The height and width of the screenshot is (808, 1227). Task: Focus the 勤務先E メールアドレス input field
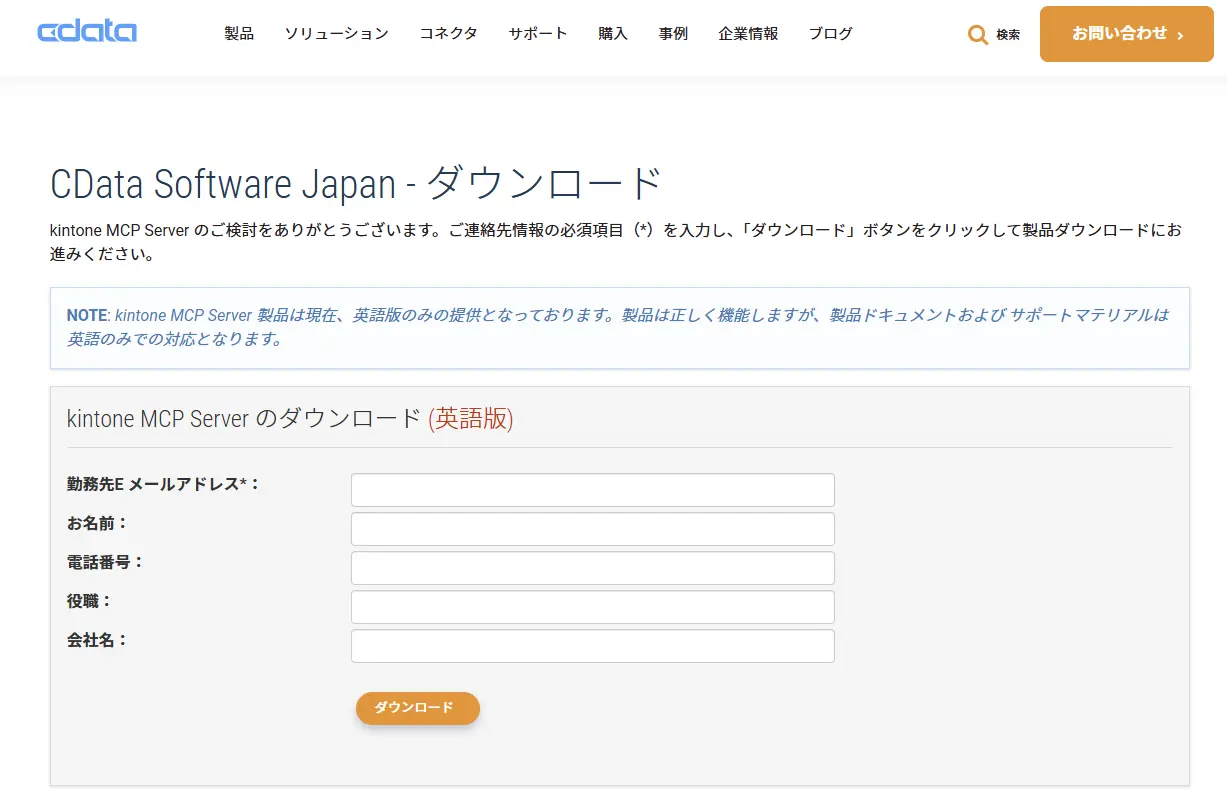coord(592,490)
